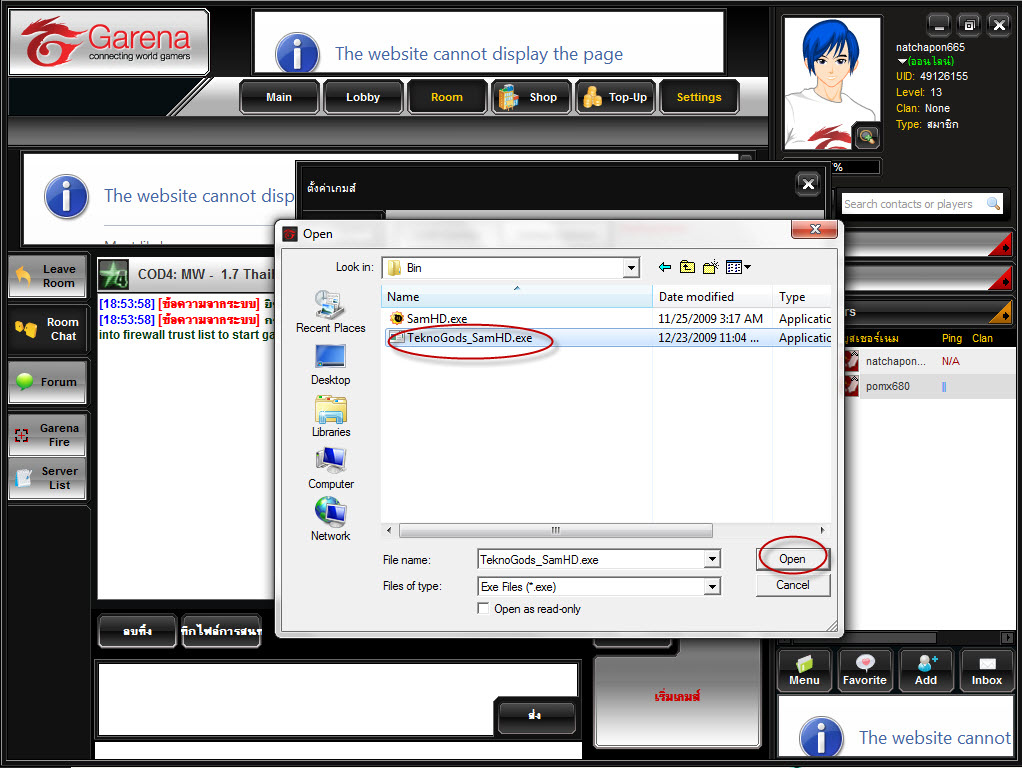This screenshot has height=768, width=1022.
Task: Expand the File name dropdown arrow
Action: 712,559
